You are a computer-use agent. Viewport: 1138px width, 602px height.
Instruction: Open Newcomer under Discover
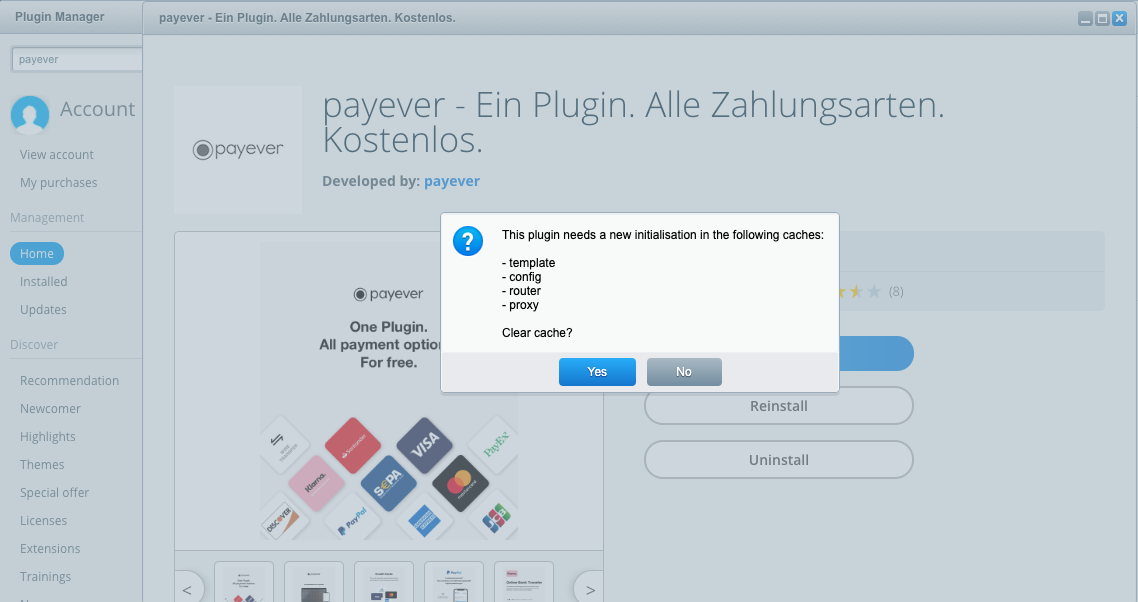tap(50, 409)
